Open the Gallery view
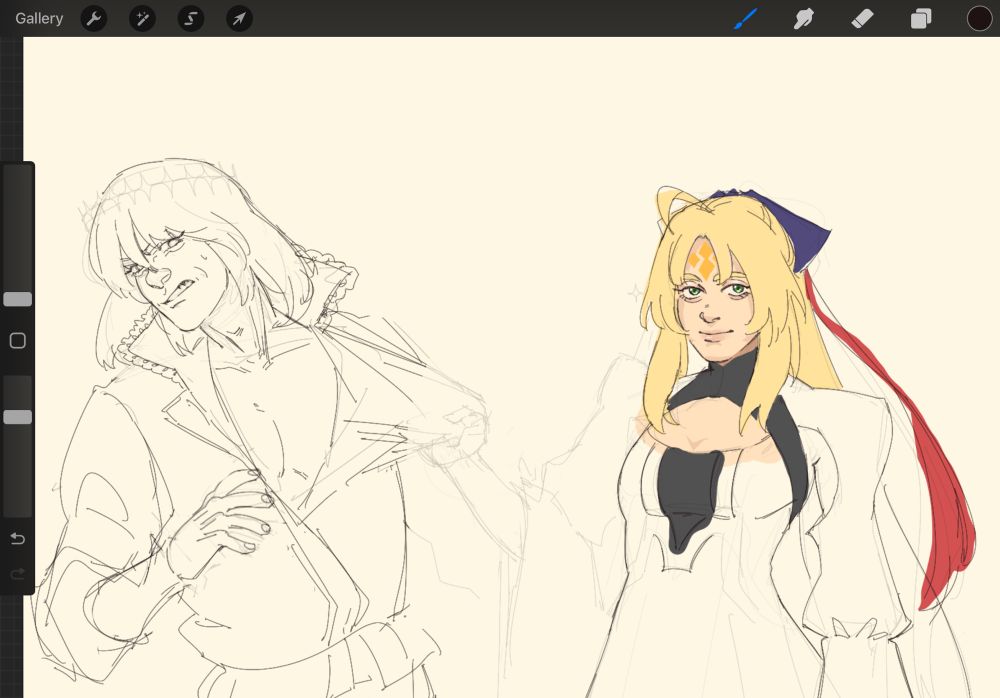The width and height of the screenshot is (1000, 698). pos(39,19)
